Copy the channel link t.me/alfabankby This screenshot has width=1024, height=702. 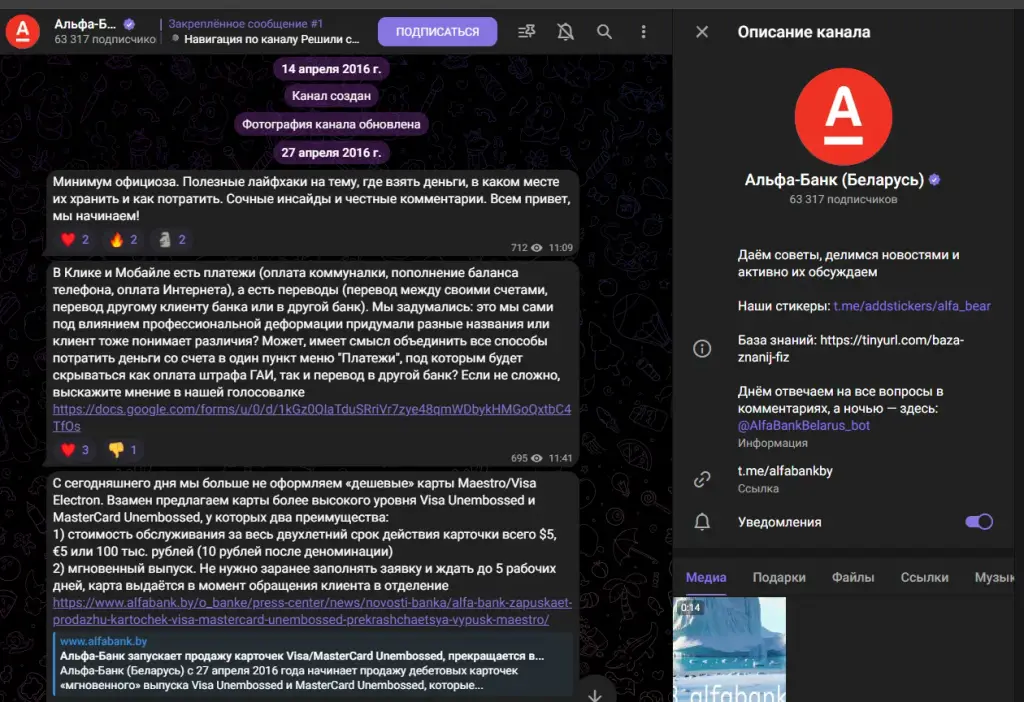(x=785, y=471)
